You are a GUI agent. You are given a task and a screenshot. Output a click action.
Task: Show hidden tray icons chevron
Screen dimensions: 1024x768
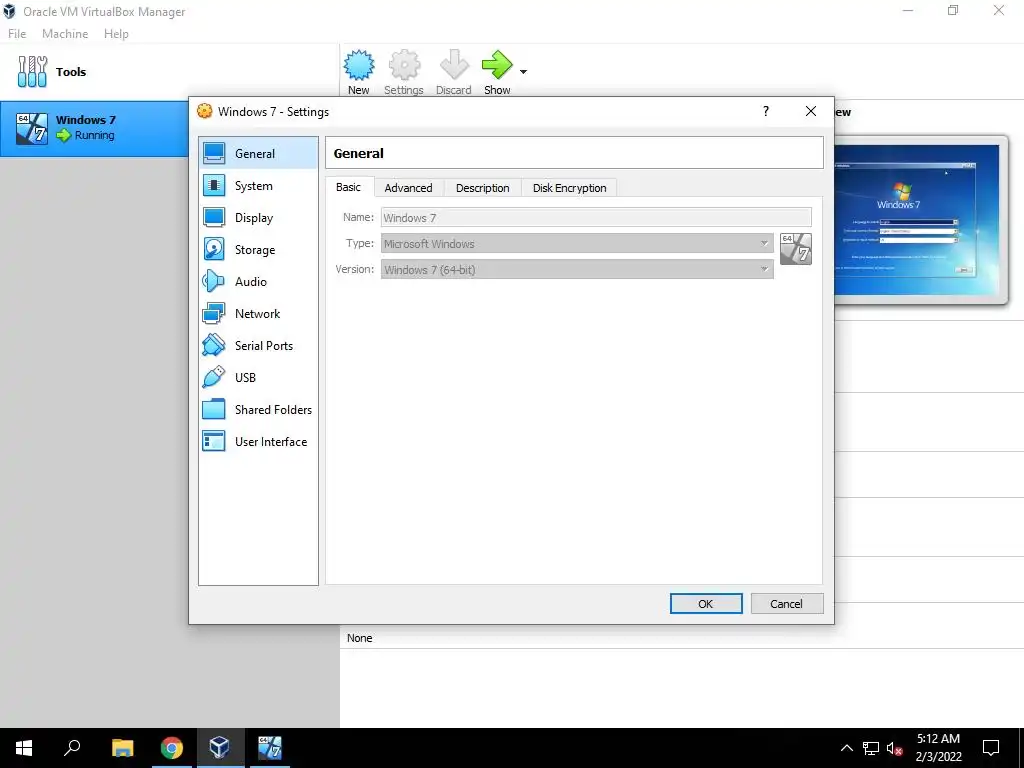tap(846, 748)
